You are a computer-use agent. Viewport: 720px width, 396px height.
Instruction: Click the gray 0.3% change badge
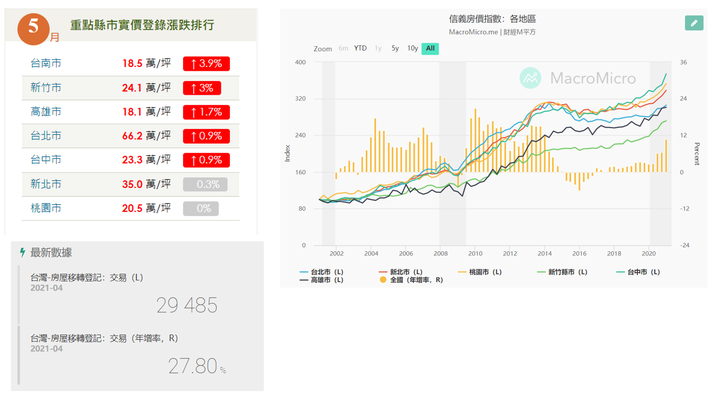pyautogui.click(x=205, y=184)
